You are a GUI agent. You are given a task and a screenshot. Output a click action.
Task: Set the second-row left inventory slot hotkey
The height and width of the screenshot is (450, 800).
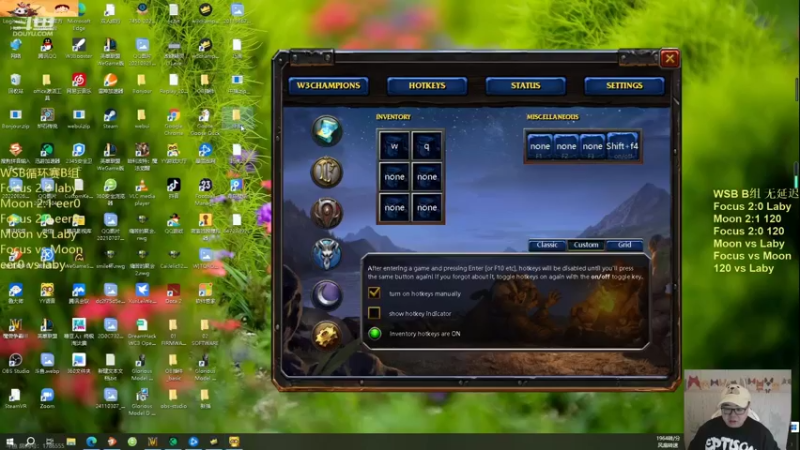pyautogui.click(x=394, y=177)
